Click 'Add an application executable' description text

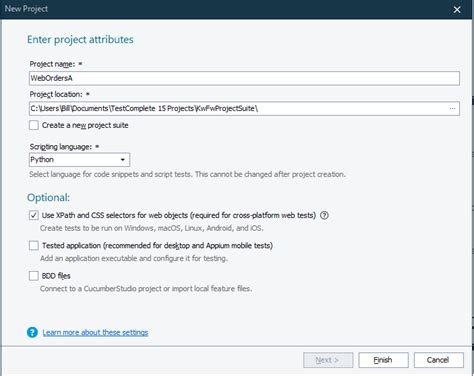(134, 258)
